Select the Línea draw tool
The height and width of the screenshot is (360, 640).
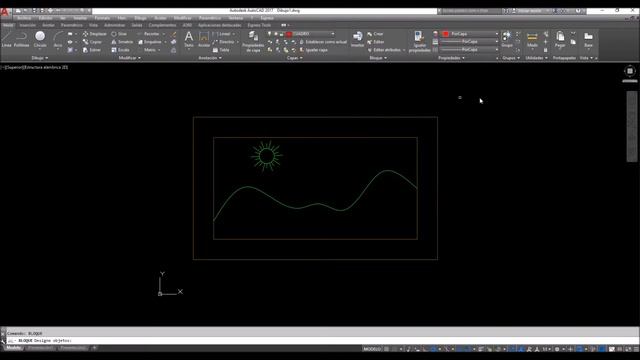(6, 39)
